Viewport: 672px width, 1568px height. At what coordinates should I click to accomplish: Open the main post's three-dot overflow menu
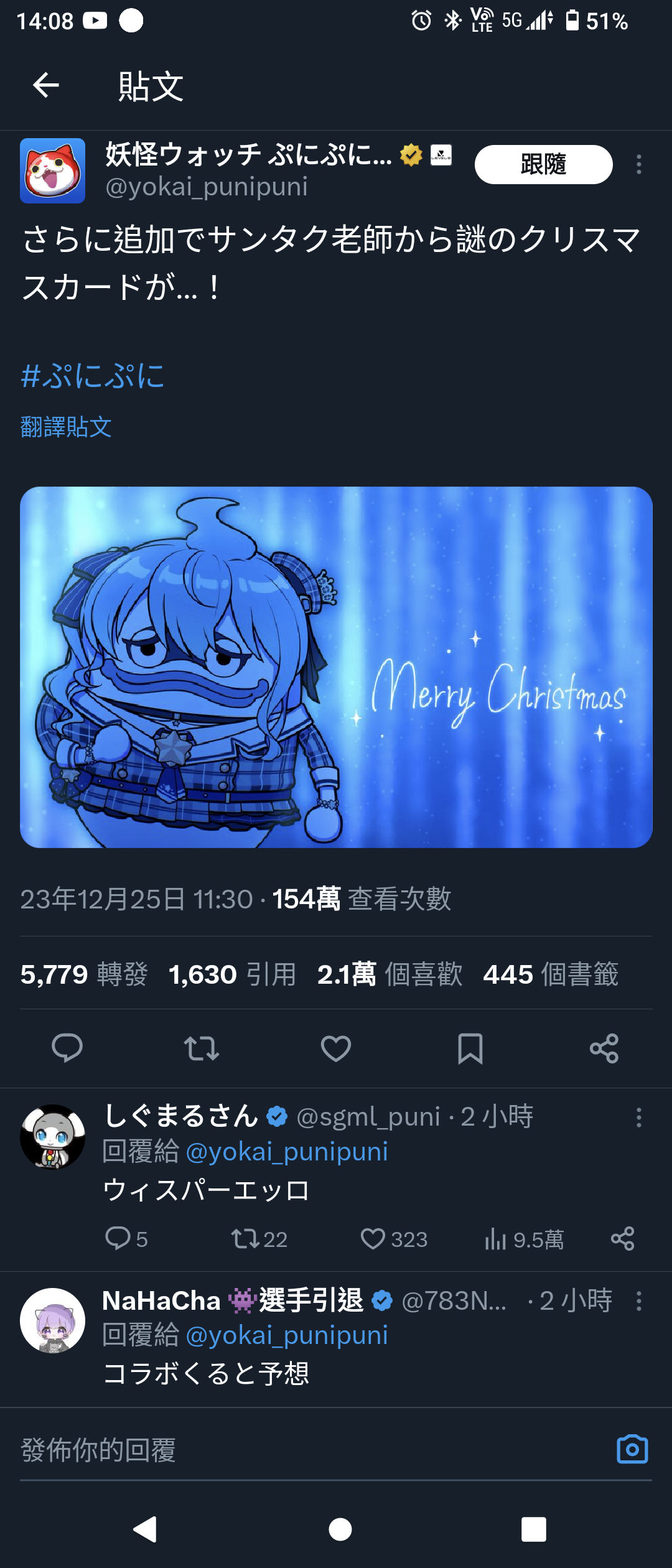638,164
